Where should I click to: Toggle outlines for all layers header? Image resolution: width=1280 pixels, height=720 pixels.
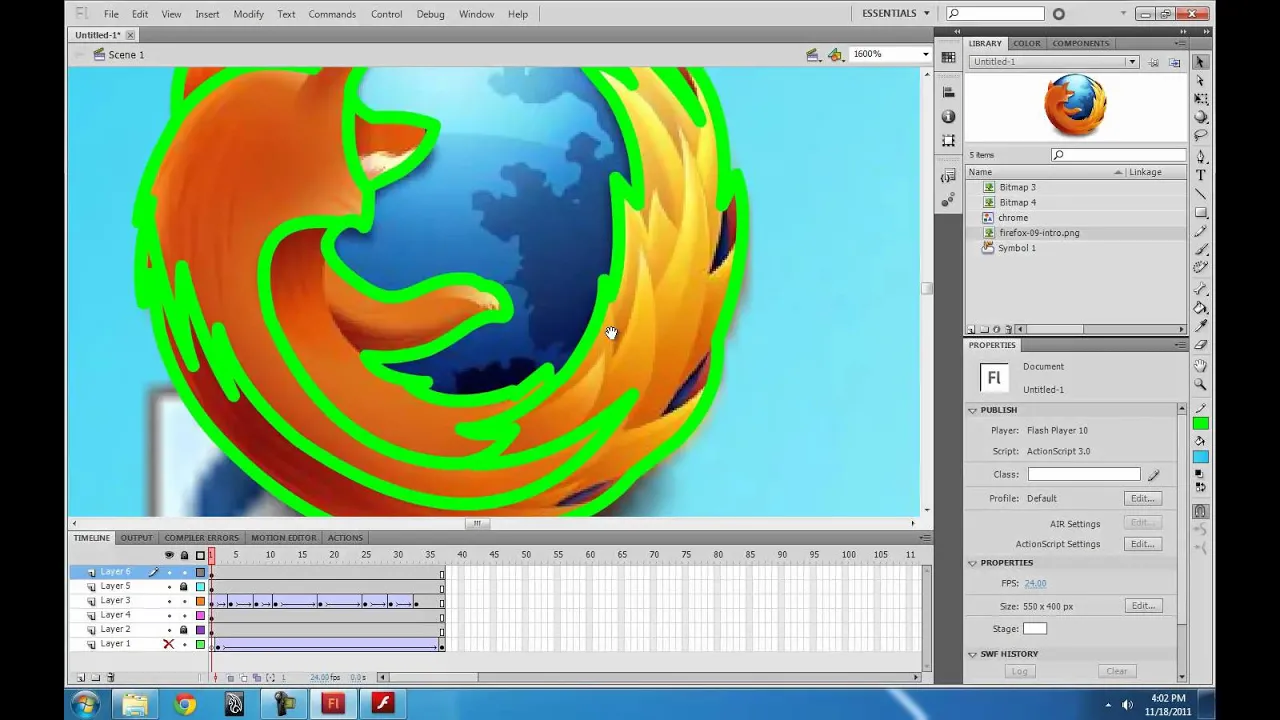click(200, 555)
